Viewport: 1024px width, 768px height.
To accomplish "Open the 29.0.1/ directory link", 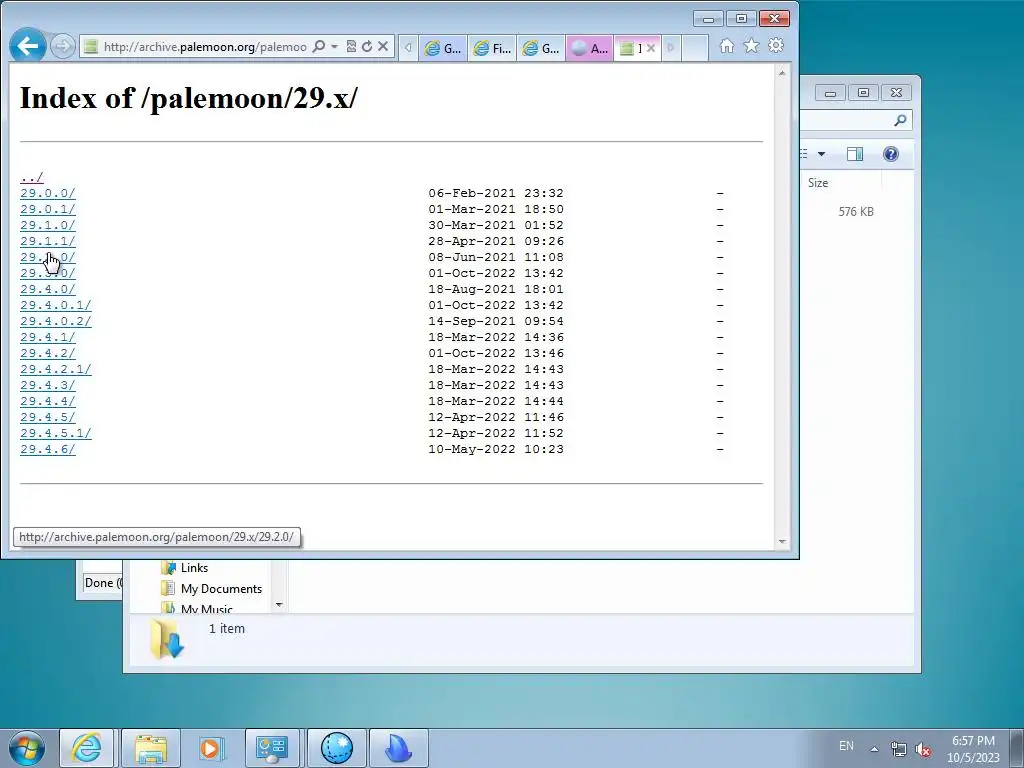I will coord(48,209).
